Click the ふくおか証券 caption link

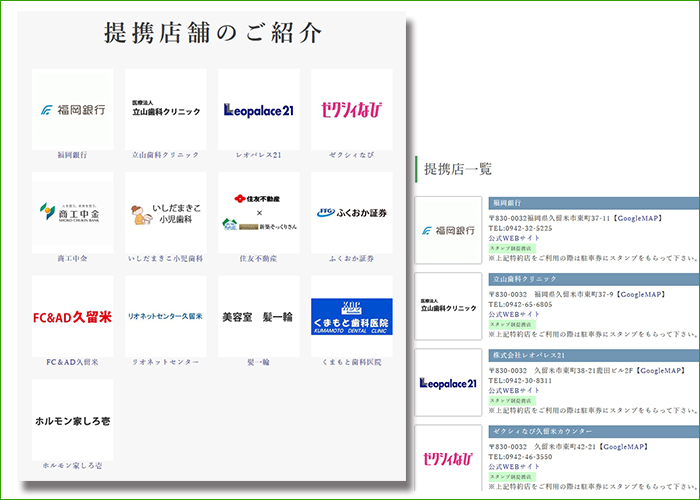coord(352,258)
